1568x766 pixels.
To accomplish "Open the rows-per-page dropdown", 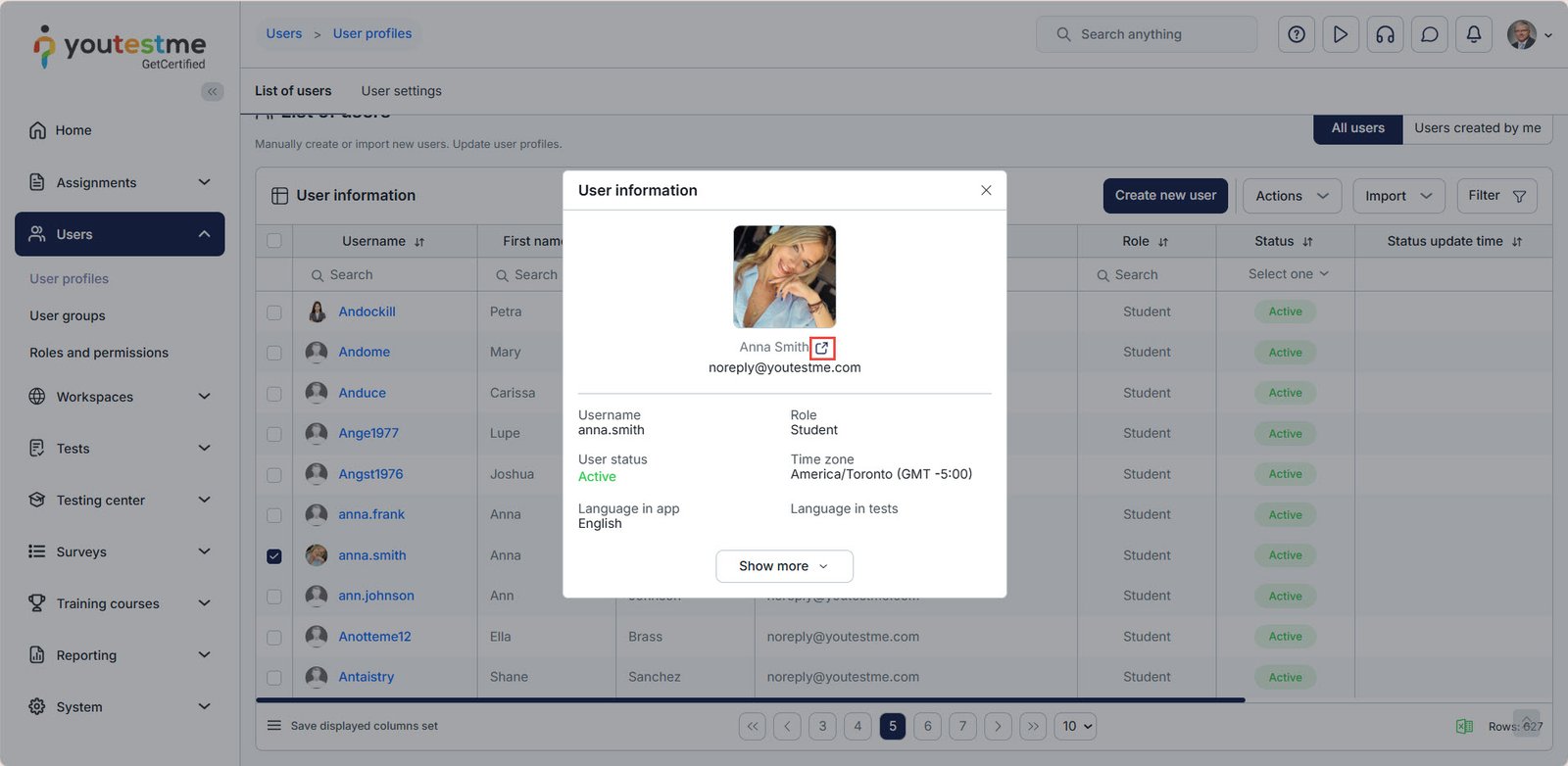I will (x=1076, y=726).
